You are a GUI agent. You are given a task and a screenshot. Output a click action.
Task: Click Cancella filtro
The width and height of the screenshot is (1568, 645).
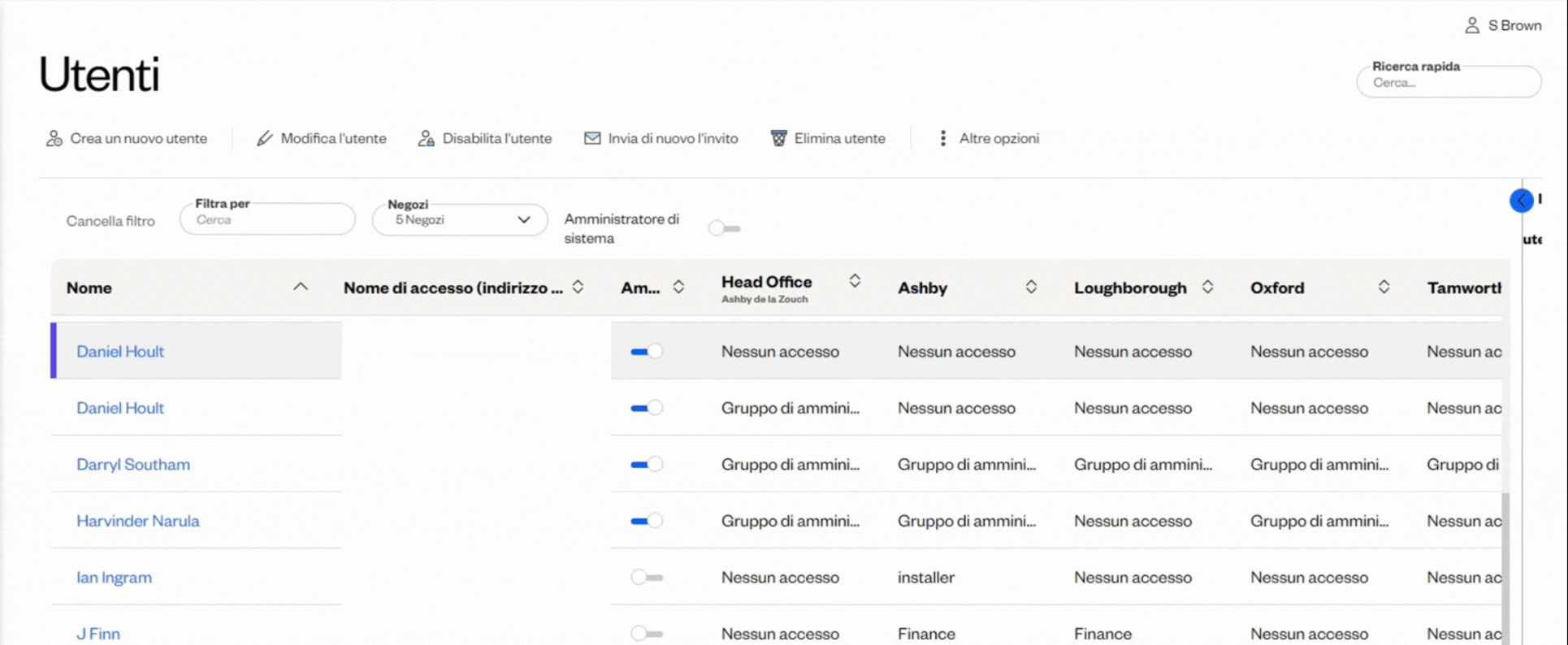[x=110, y=221]
